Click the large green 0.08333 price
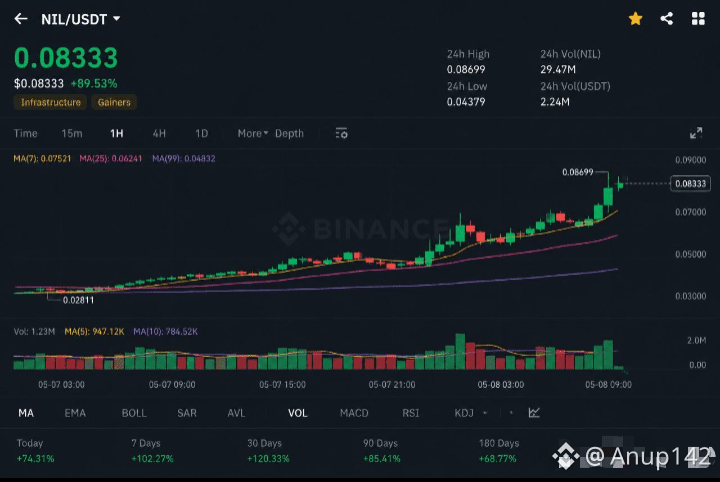 [x=66, y=58]
